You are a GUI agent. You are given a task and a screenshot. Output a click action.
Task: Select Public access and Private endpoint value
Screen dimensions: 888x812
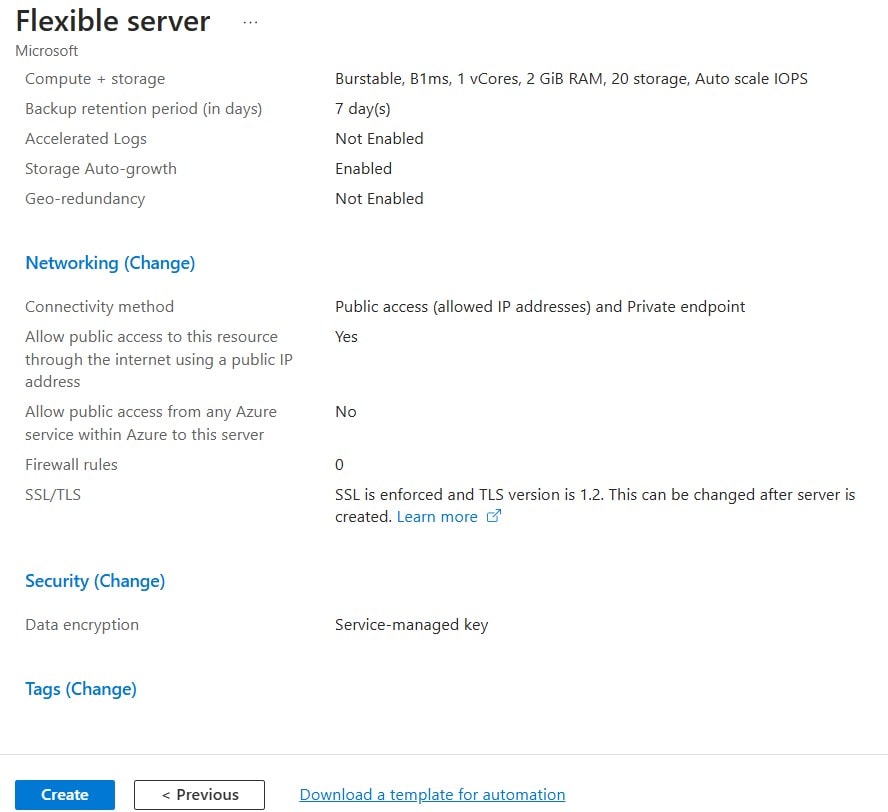pos(540,306)
